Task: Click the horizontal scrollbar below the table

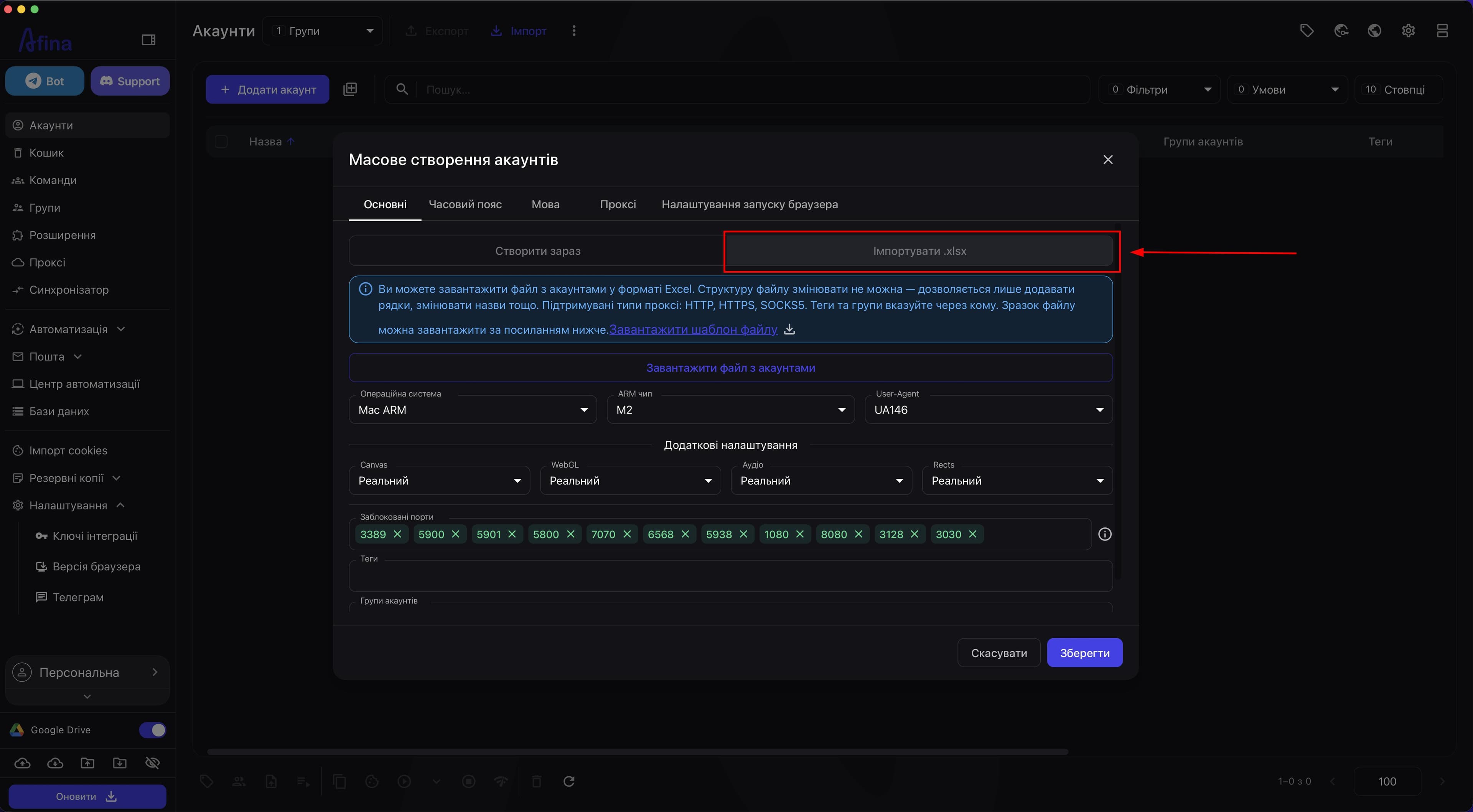Action: point(638,751)
